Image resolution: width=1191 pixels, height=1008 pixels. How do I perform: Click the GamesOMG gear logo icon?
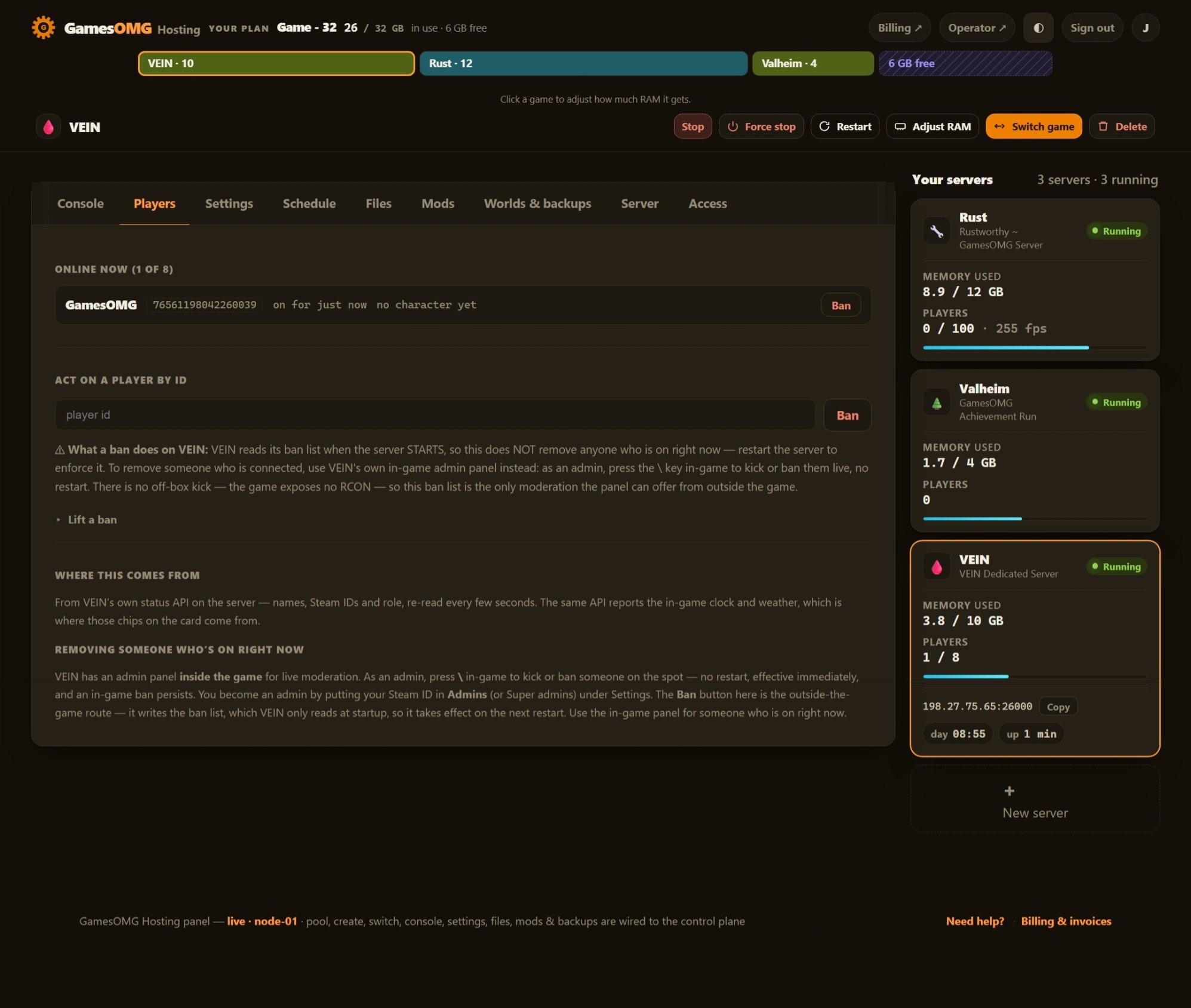(x=44, y=27)
